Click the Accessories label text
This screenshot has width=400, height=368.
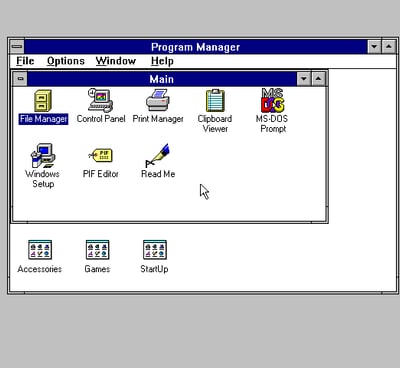point(40,269)
